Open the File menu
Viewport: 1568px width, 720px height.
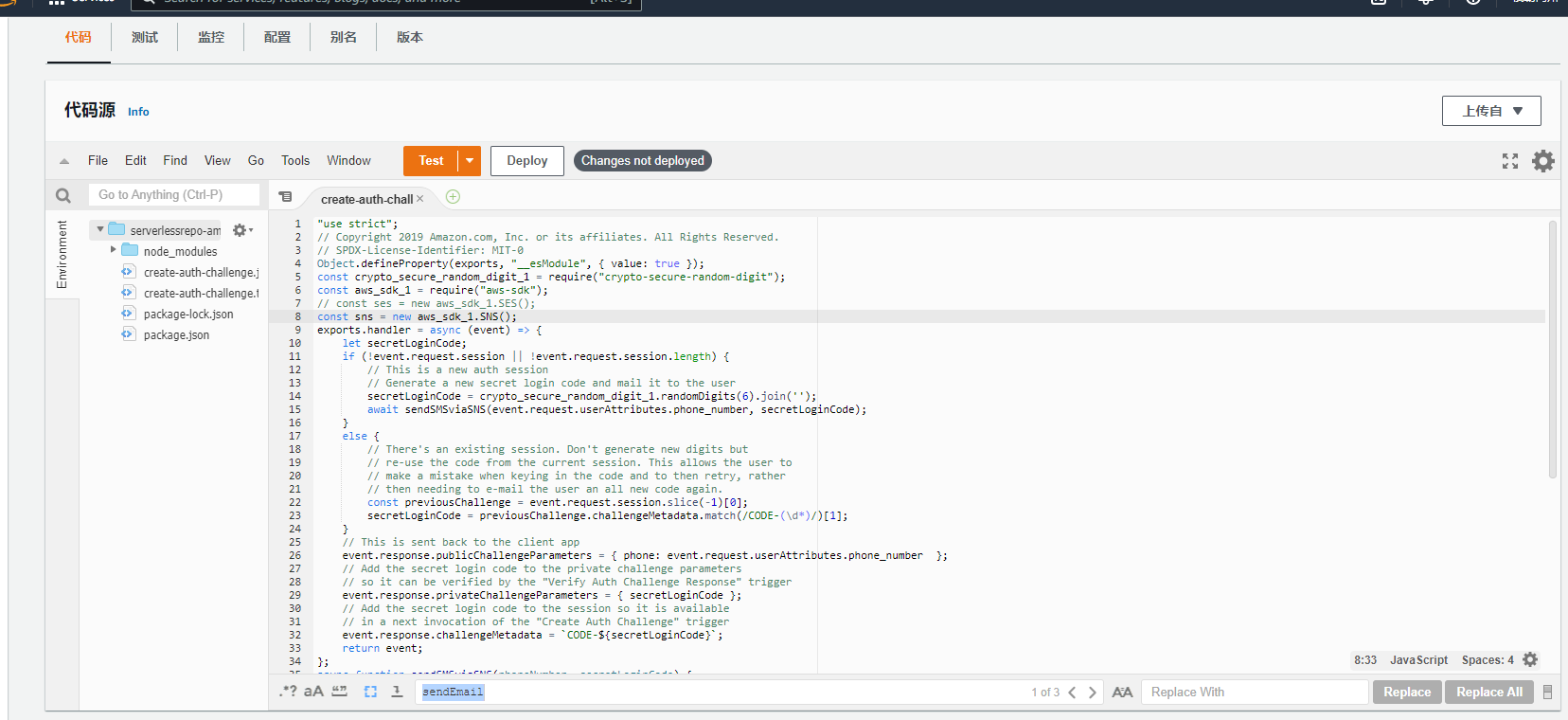(98, 161)
